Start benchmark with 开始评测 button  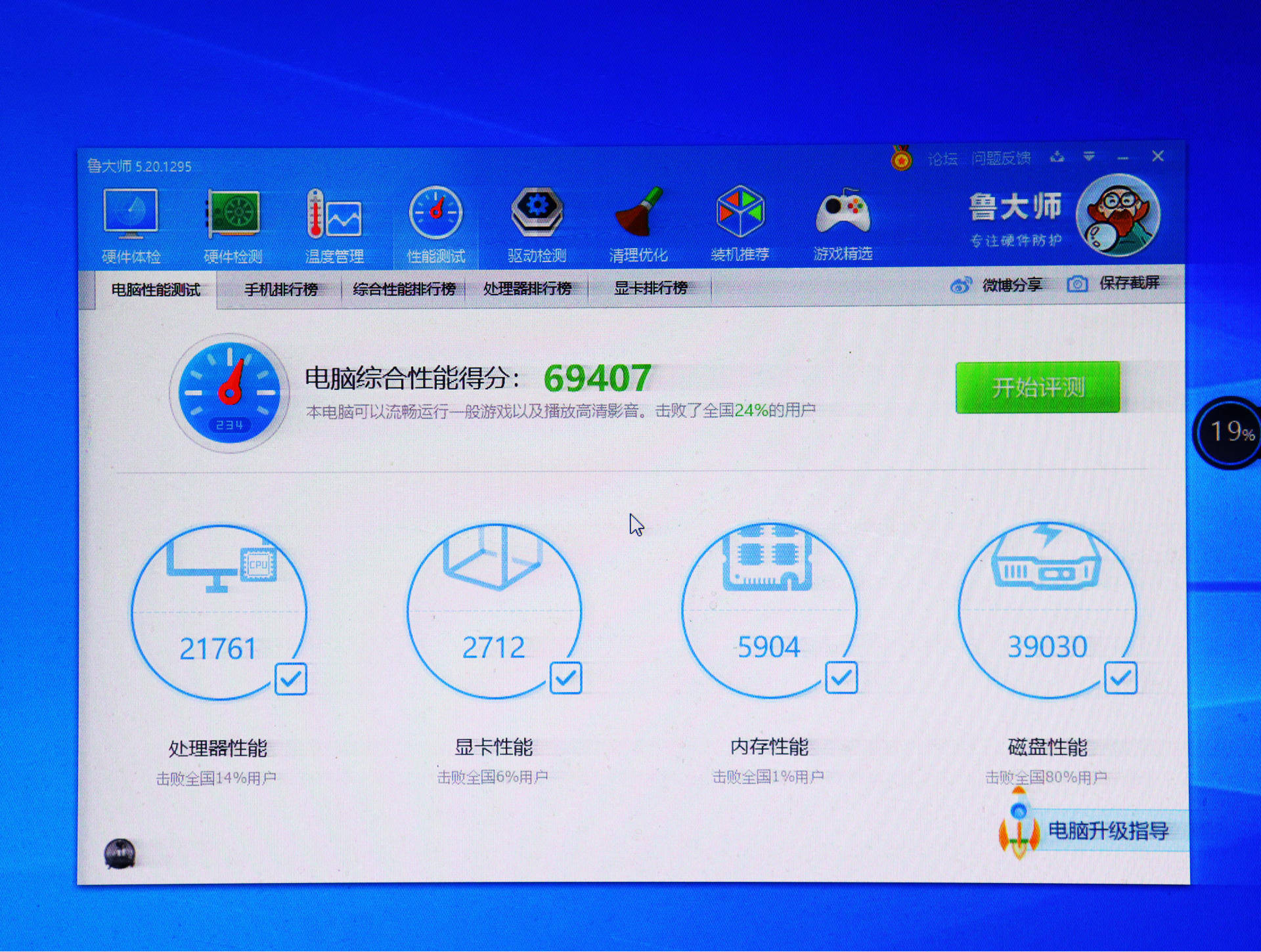pyautogui.click(x=1038, y=387)
